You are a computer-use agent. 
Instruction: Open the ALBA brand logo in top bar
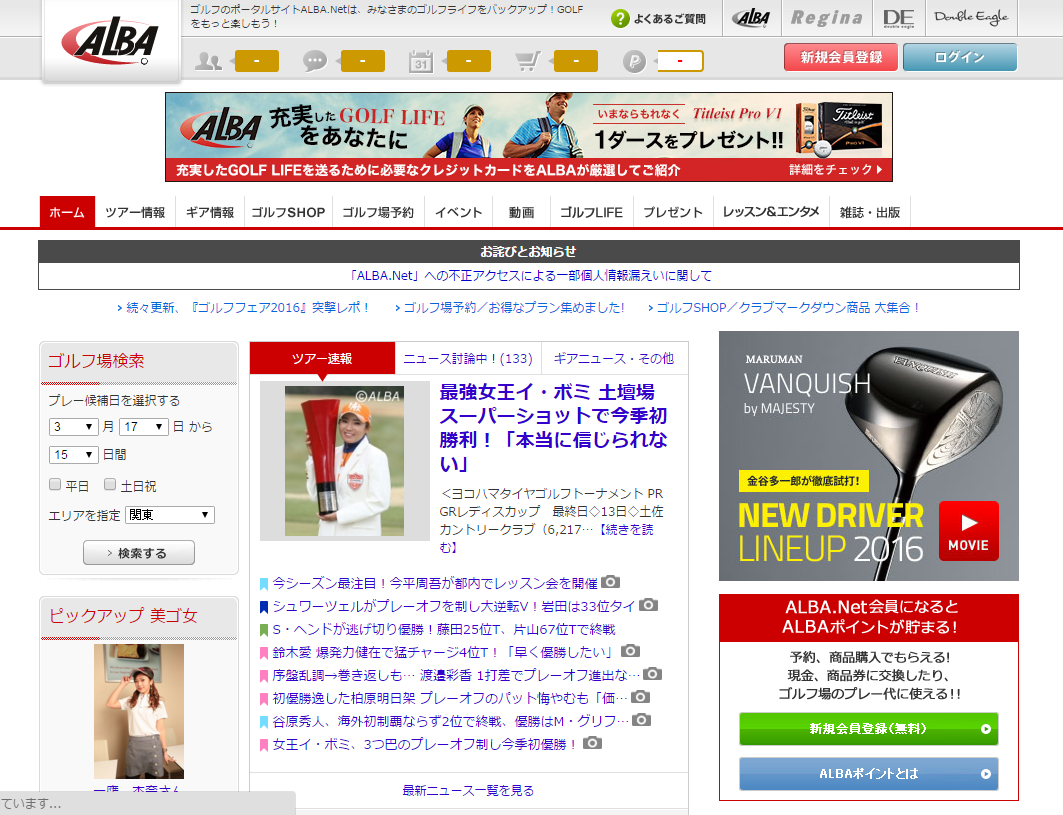tap(752, 18)
